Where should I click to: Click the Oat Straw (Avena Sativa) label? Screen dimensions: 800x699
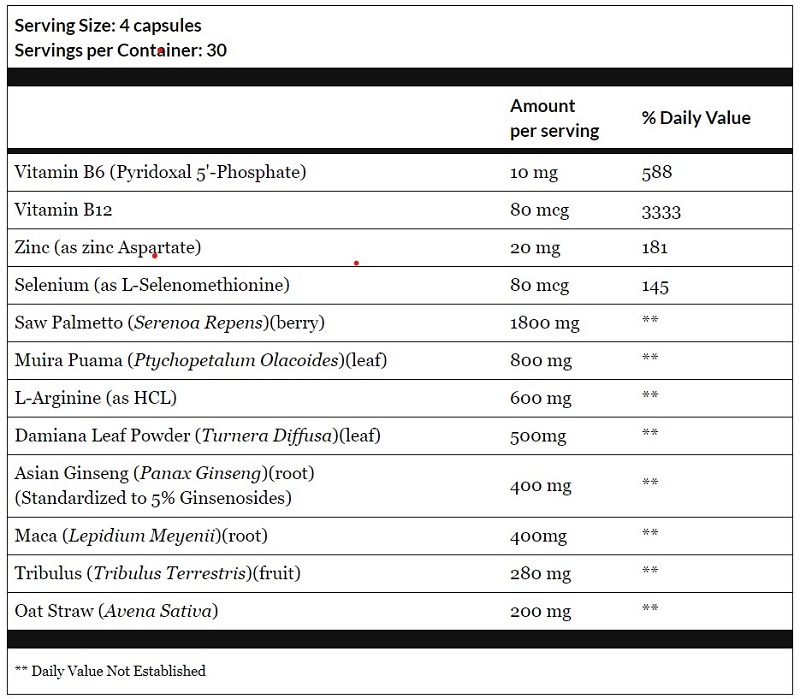click(116, 611)
